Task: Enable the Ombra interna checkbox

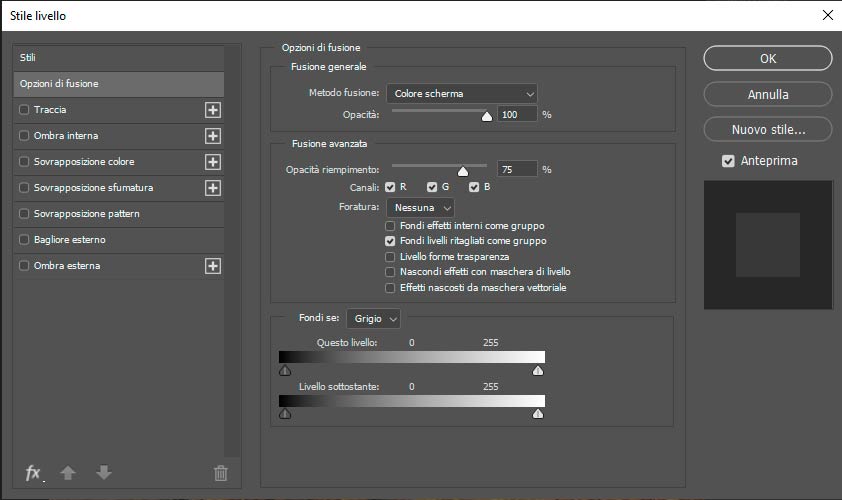Action: coord(24,135)
